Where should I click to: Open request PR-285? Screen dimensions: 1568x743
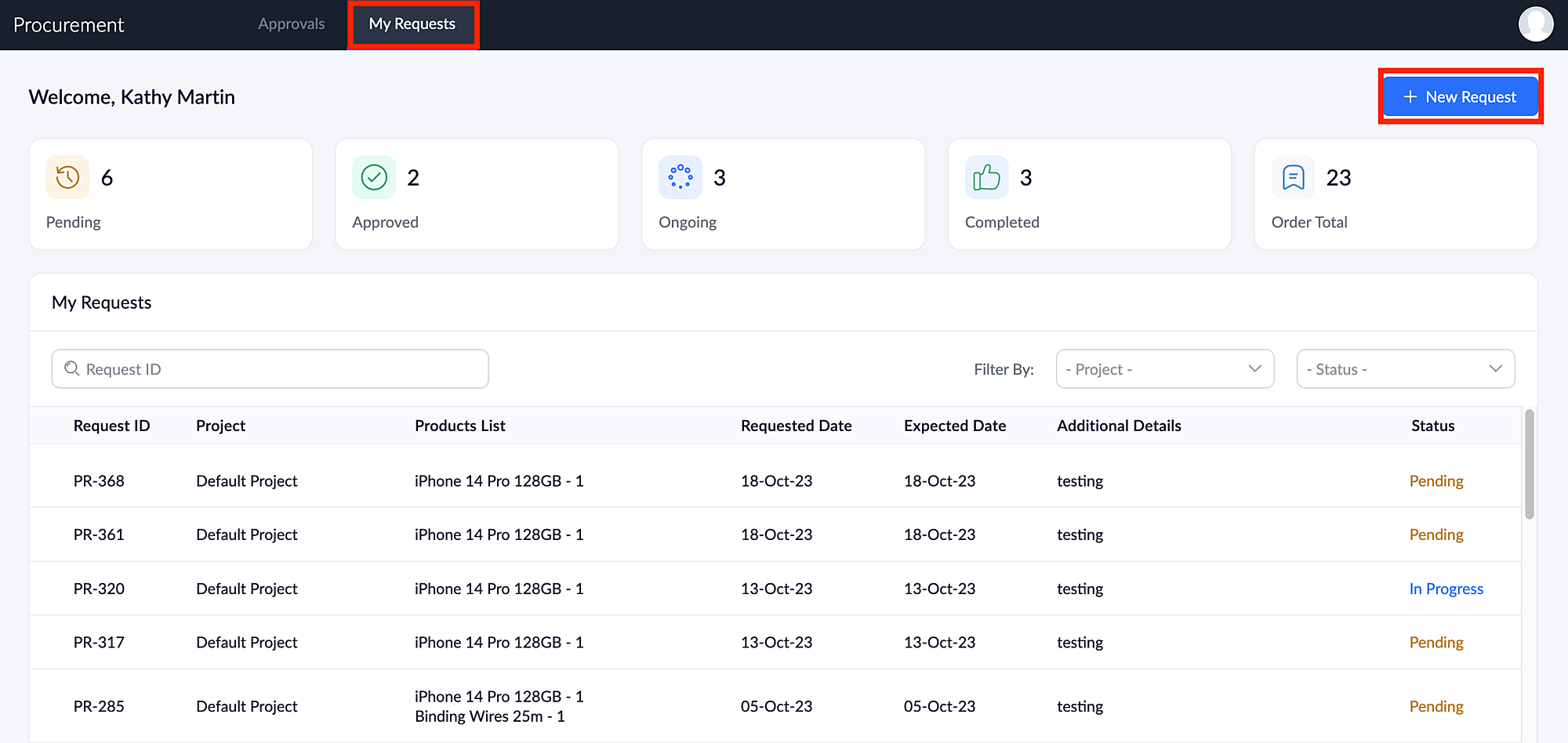point(99,706)
